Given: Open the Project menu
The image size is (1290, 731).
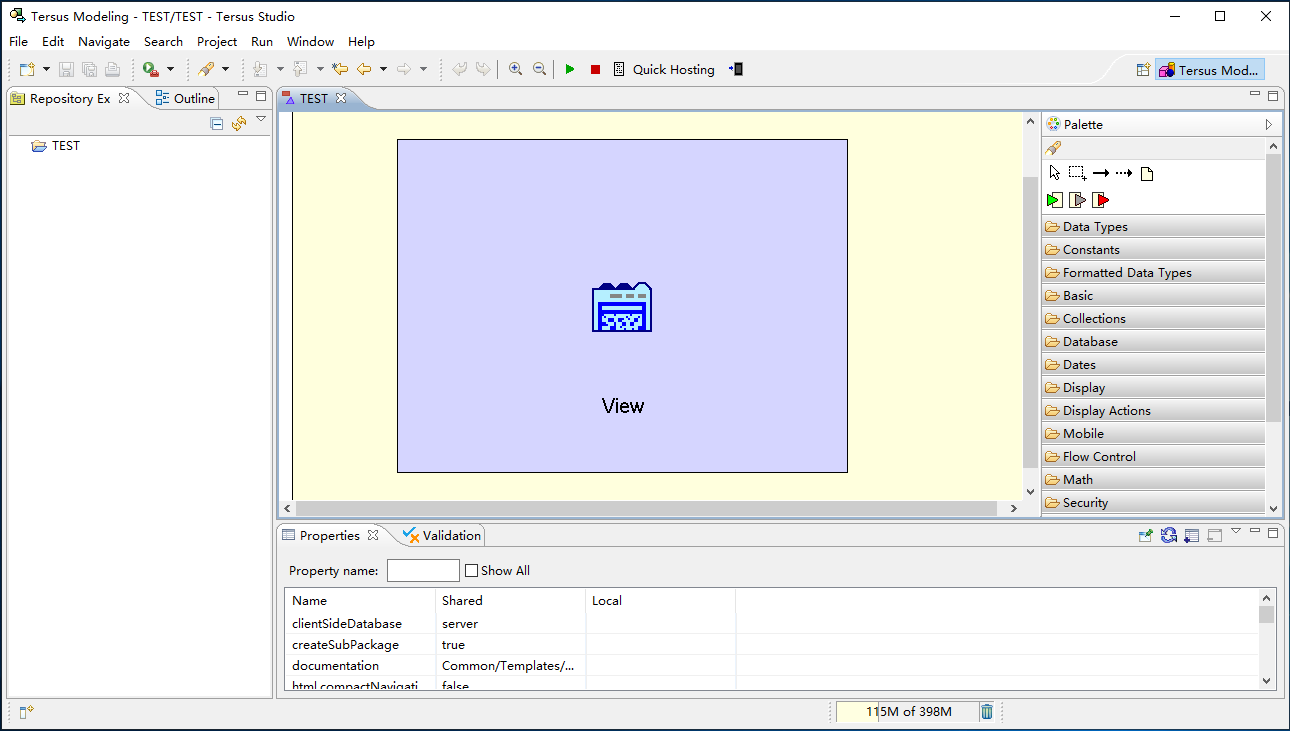Looking at the screenshot, I should tap(217, 41).
